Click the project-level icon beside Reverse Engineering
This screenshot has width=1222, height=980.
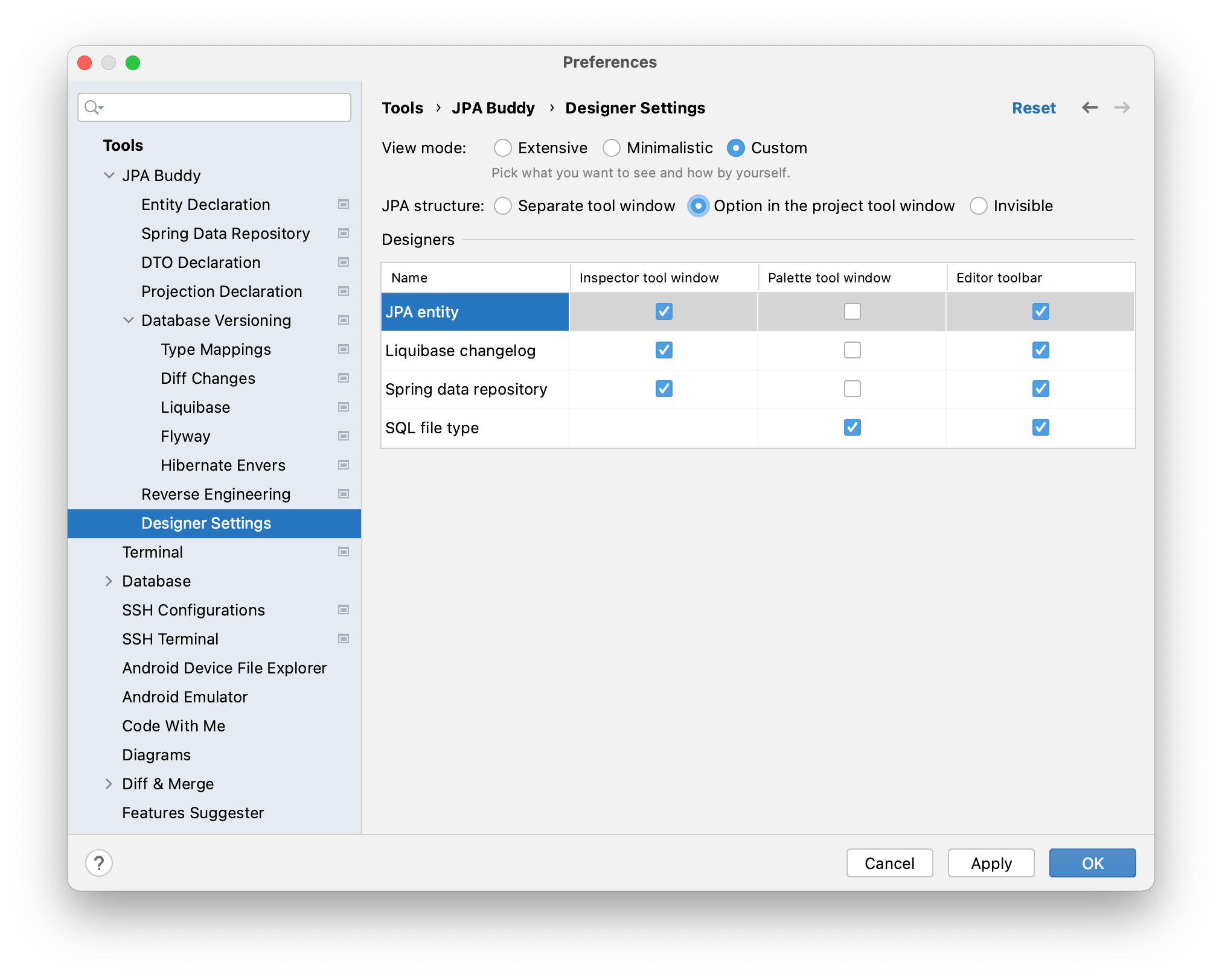[x=344, y=494]
